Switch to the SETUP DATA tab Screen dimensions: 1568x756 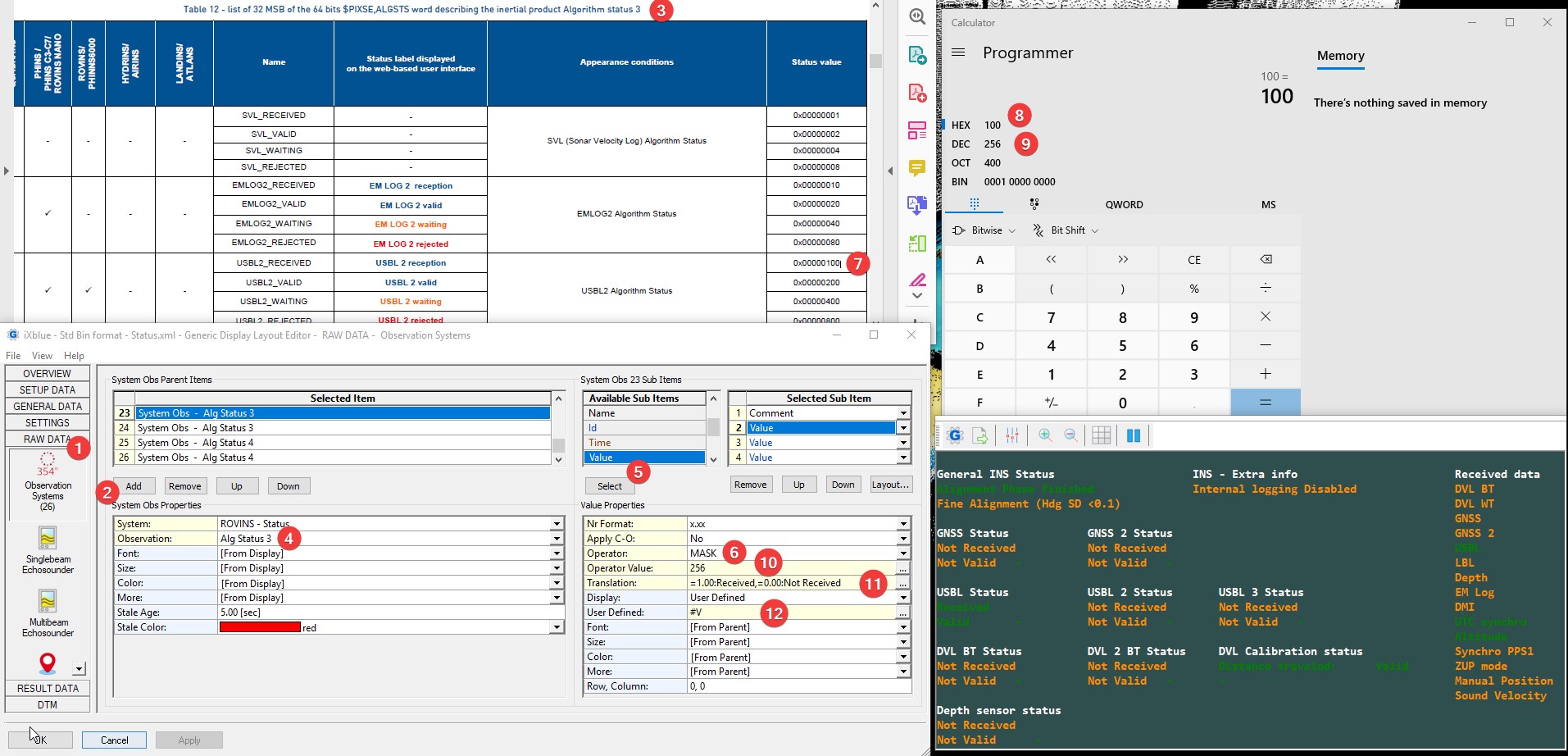48,390
